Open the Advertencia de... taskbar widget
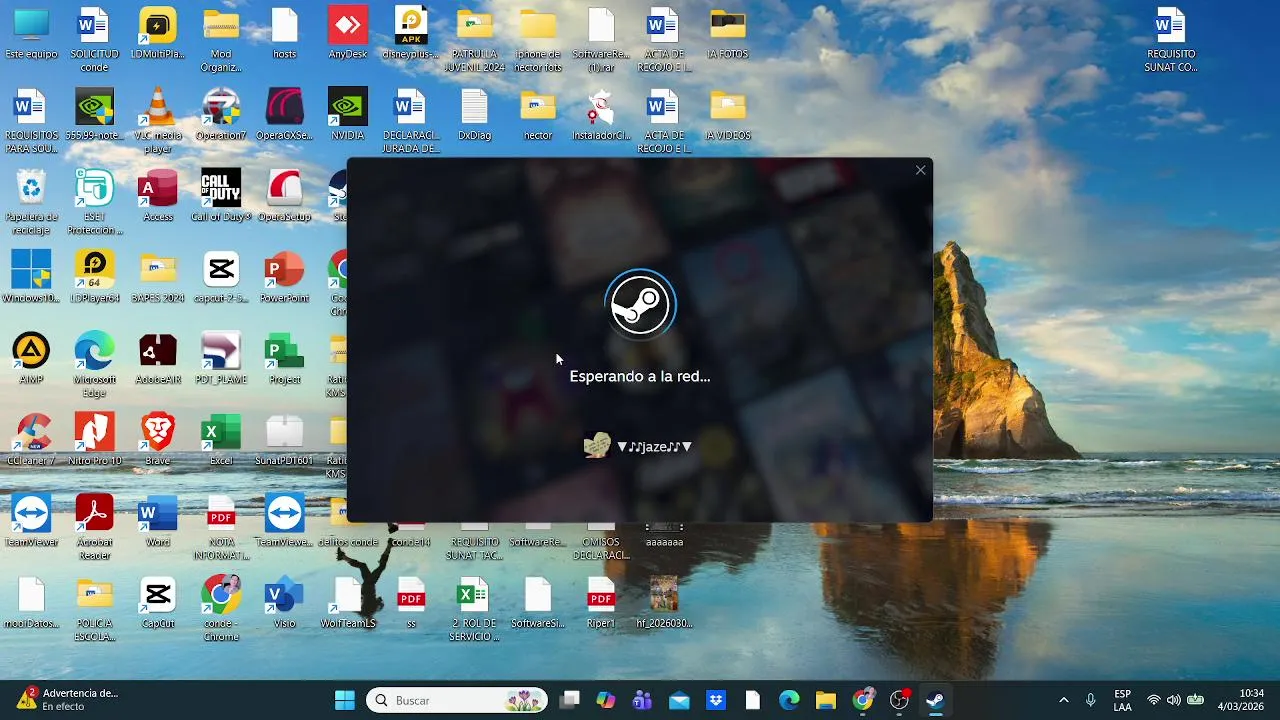Viewport: 1280px width, 720px height. (x=67, y=700)
